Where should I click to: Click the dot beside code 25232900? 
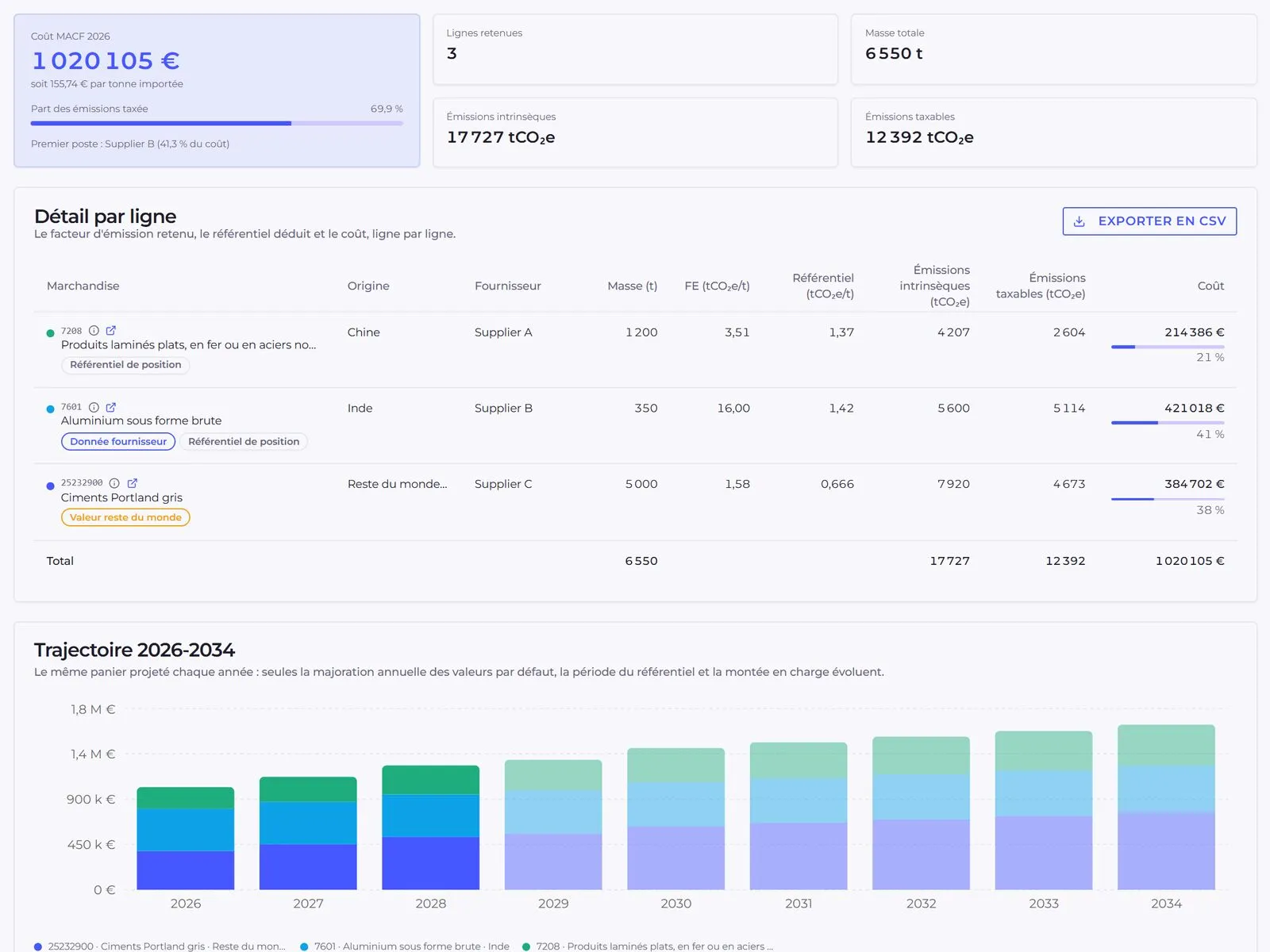[50, 486]
